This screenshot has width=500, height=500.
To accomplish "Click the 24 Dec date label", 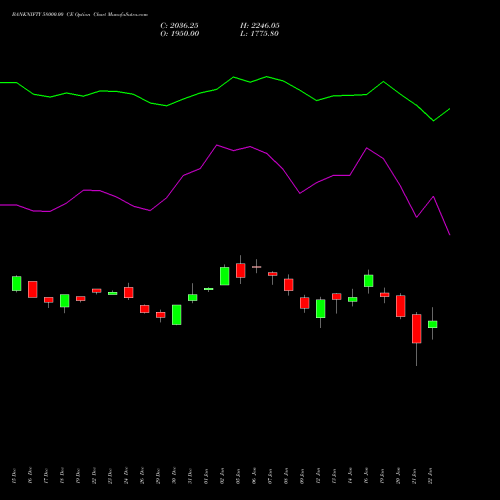I will tap(126, 476).
